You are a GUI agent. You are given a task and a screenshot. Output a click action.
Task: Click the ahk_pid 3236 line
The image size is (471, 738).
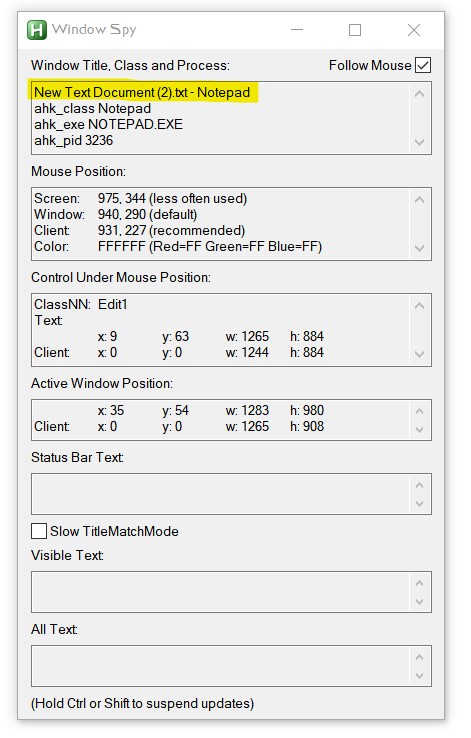click(73, 141)
